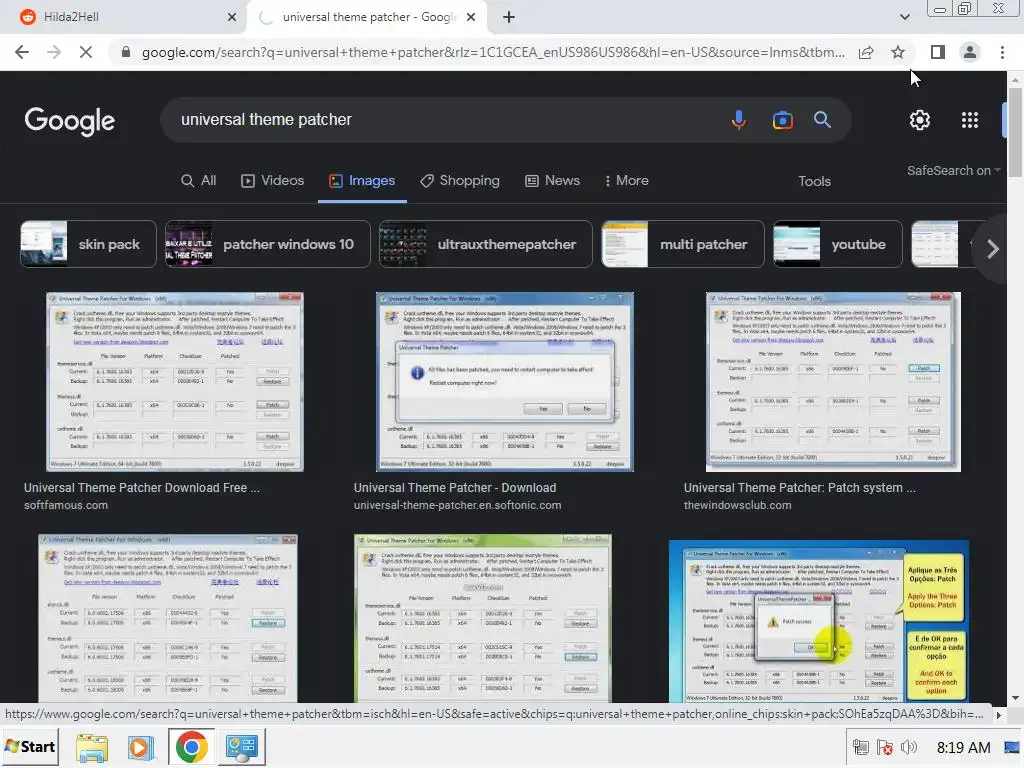Filter images by skin pack chip
Screen dimensions: 1024x768
(88, 244)
